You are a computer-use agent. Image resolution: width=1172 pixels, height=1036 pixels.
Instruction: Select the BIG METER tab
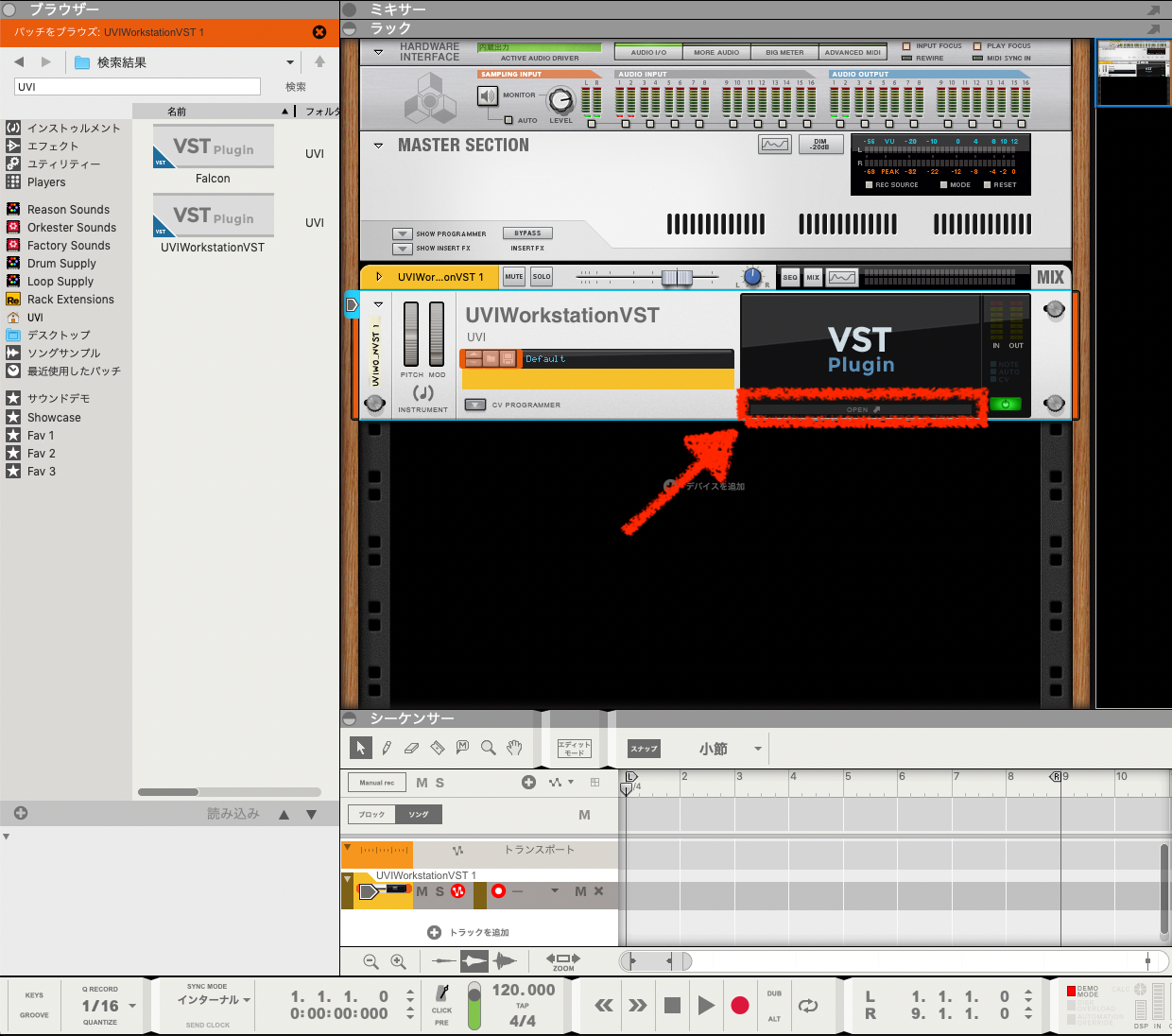tap(784, 52)
